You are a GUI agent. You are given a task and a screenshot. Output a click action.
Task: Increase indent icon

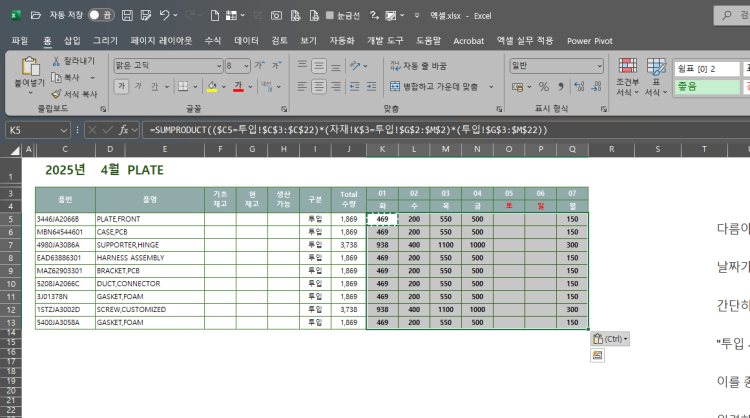pos(371,87)
